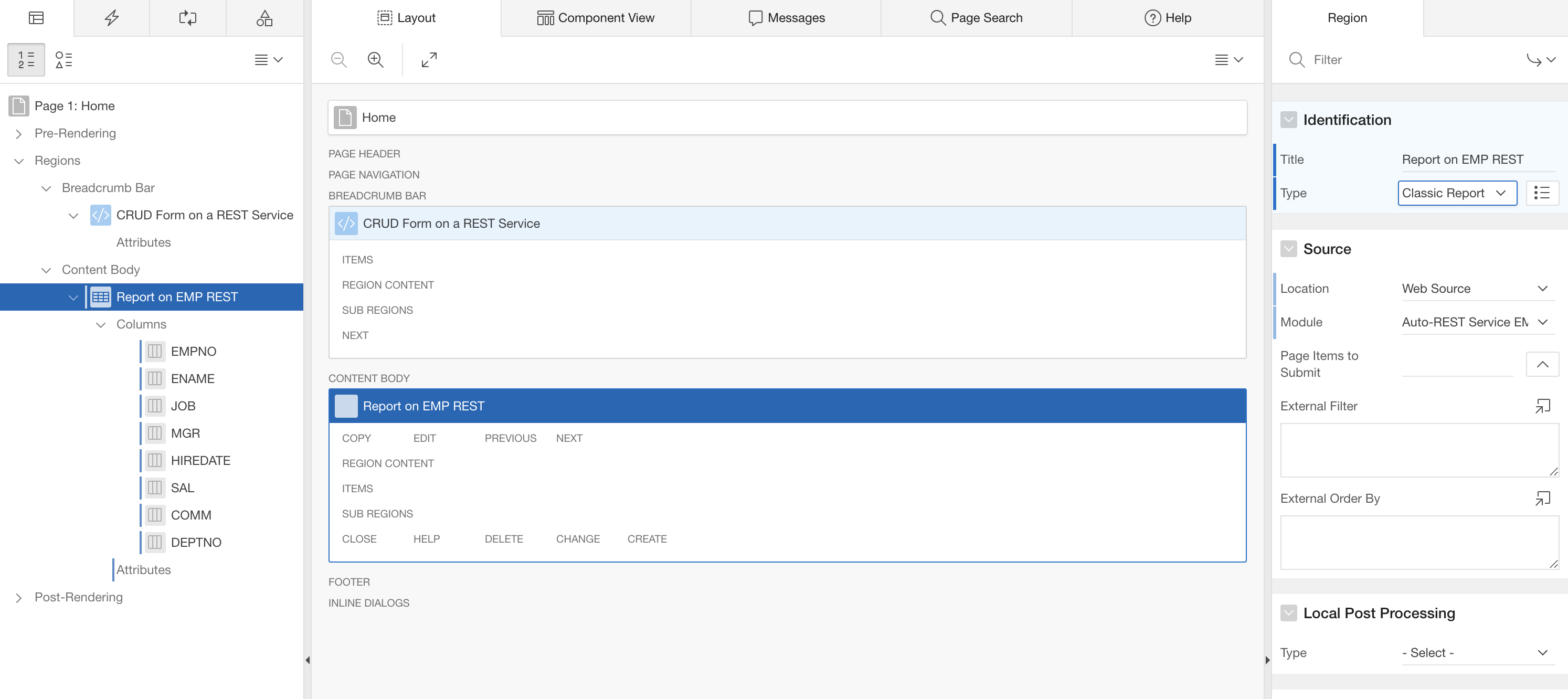
Task: Open the Shared Components shapes tab
Action: 264,18
